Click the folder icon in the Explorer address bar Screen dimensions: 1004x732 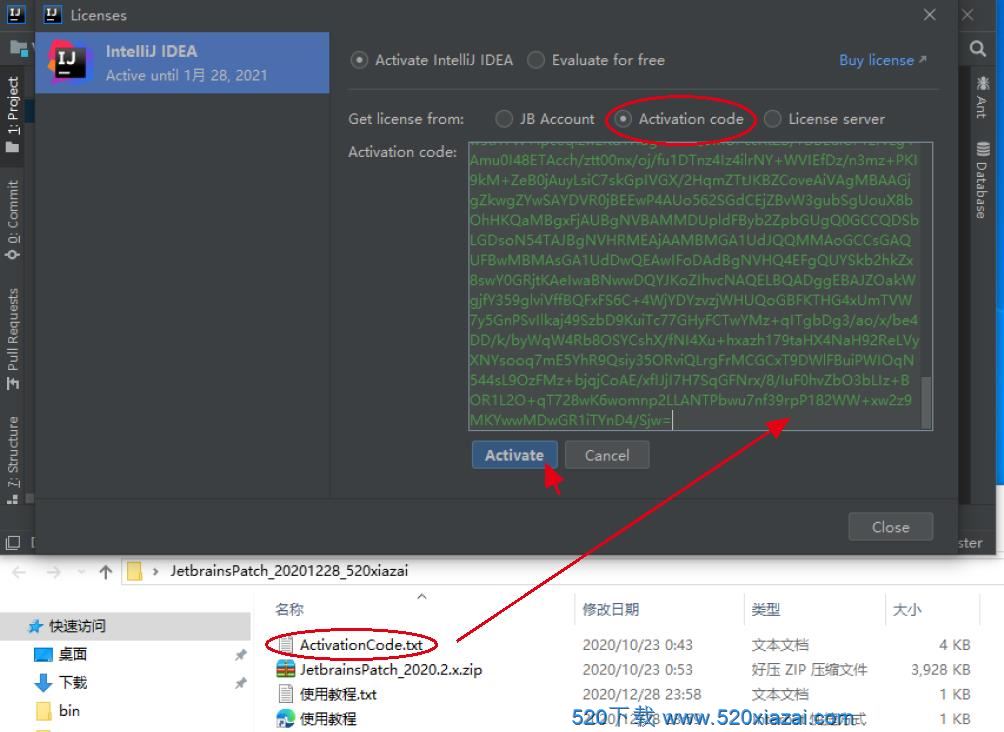click(134, 571)
